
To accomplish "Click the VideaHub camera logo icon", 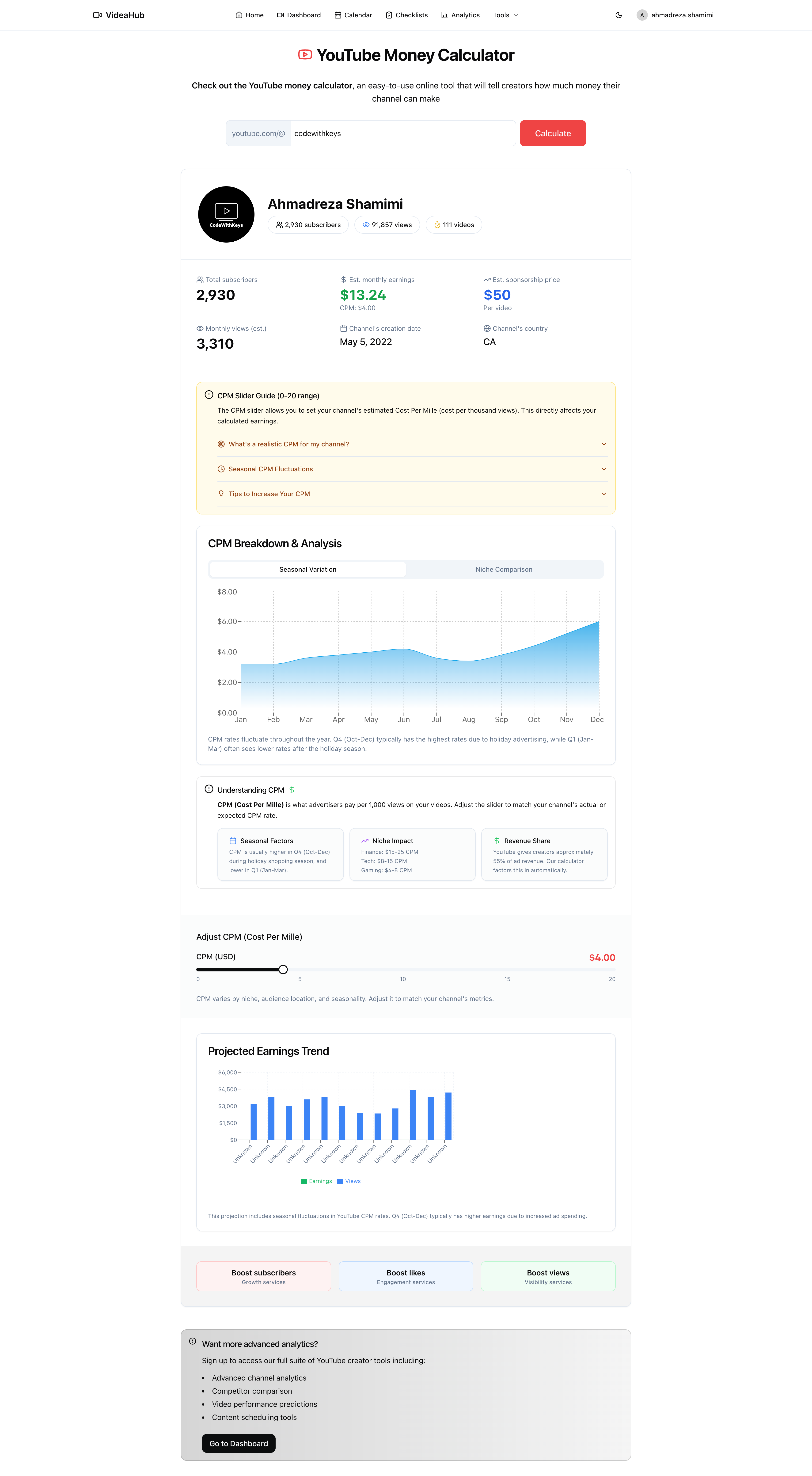I will click(97, 15).
